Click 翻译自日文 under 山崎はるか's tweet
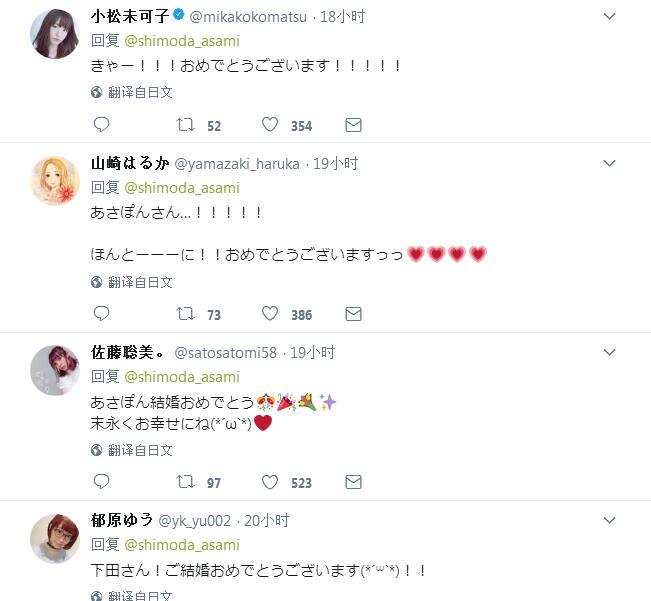 click(x=140, y=282)
